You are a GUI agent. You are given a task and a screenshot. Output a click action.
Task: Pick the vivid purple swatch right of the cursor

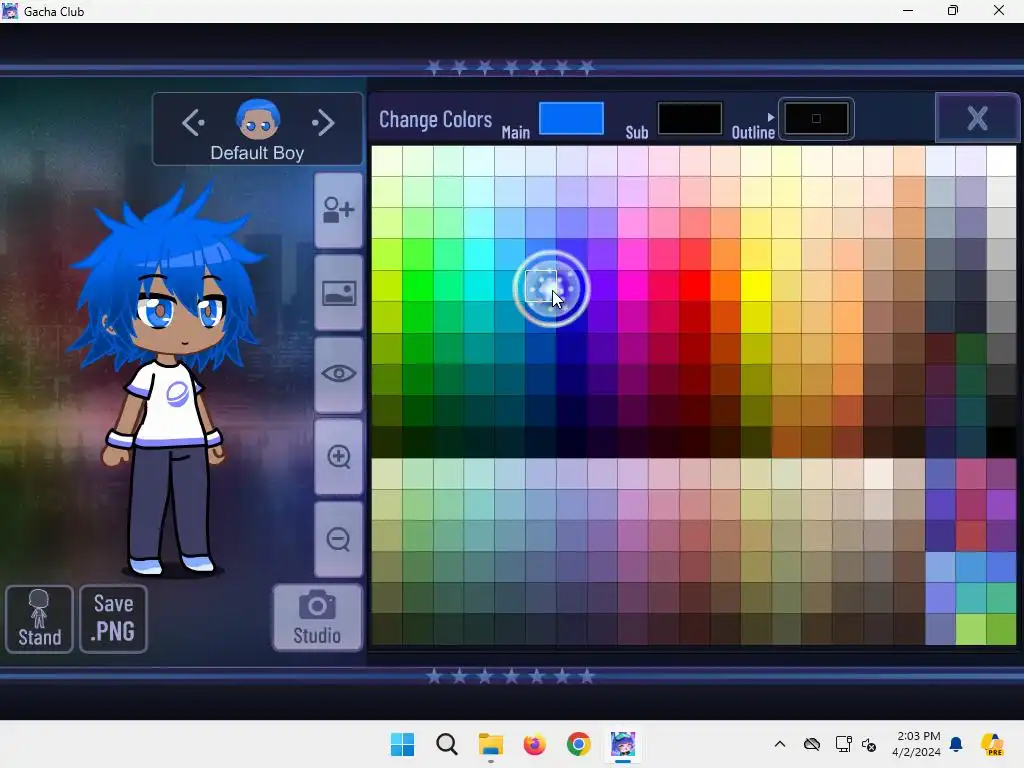tap(602, 286)
